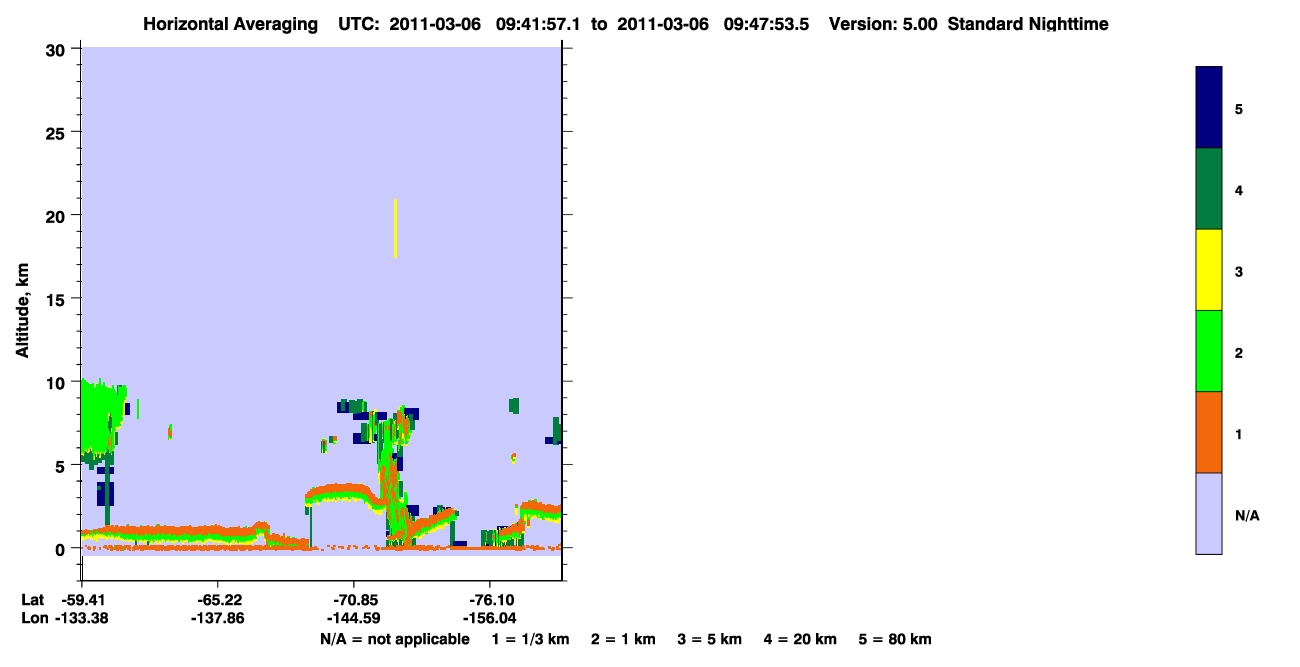Click the 'Lon' row label
Screen dimensions: 1300x667
pyautogui.click(x=33, y=618)
